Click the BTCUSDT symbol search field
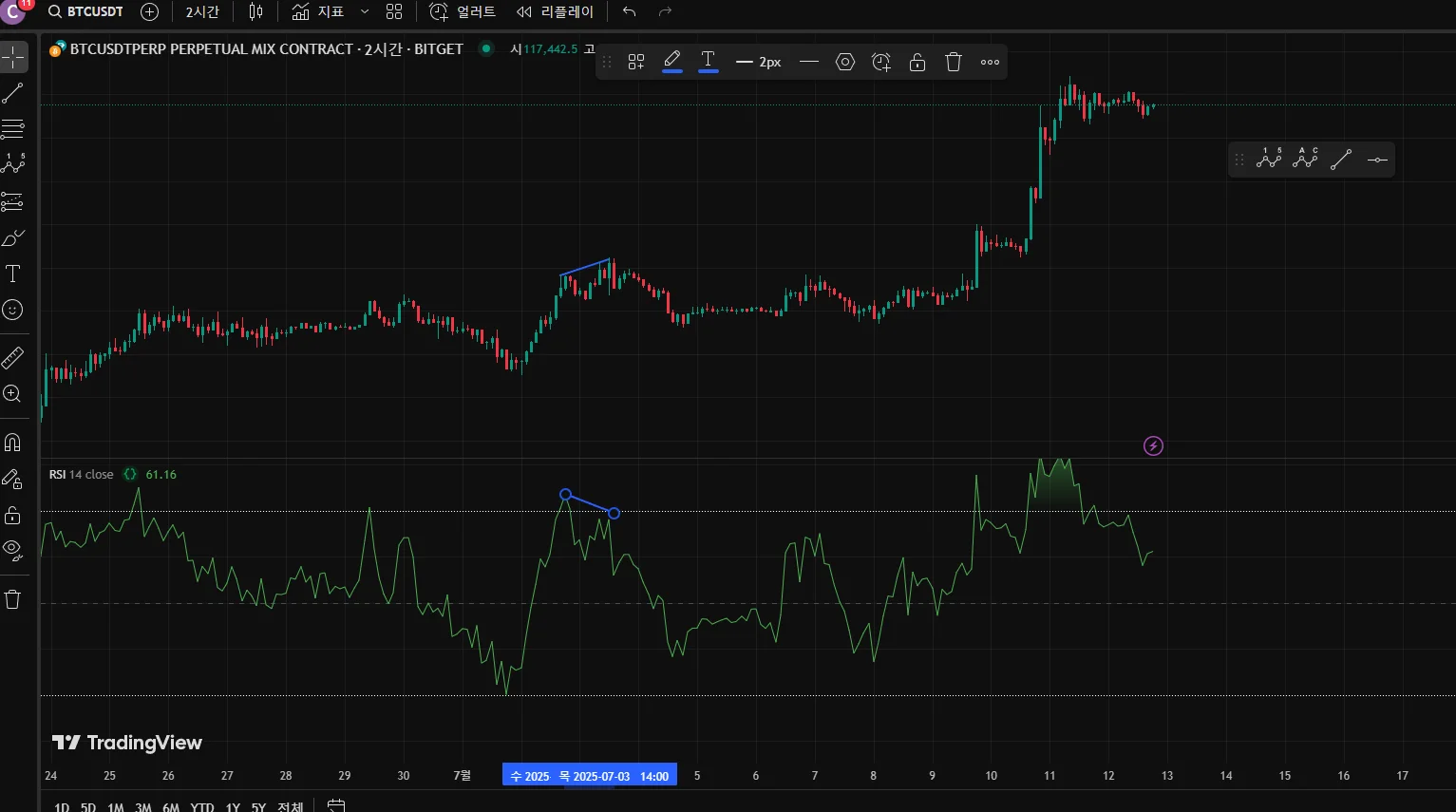This screenshot has height=812, width=1456. click(86, 12)
